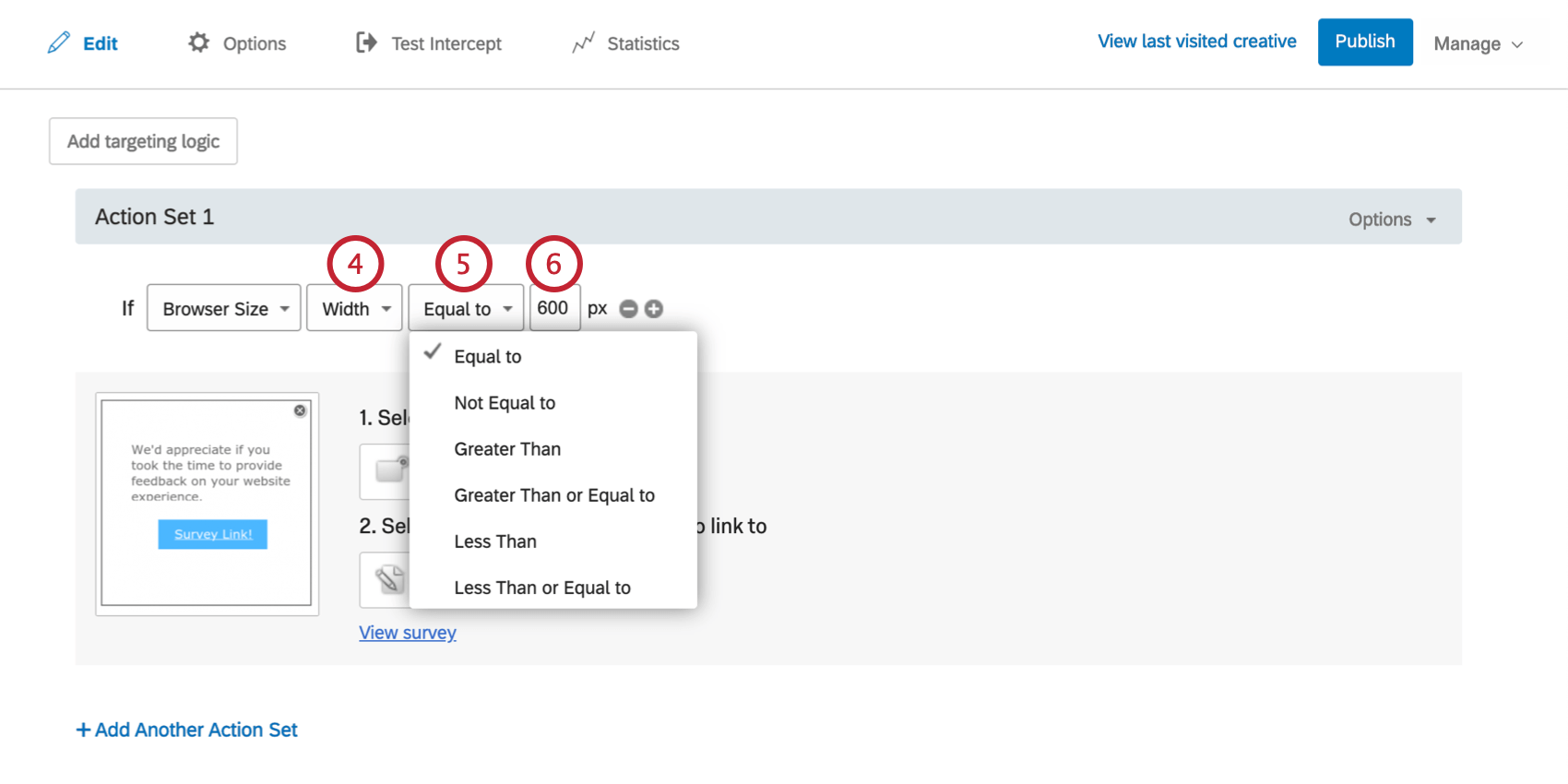Viewport: 1568px width, 784px height.
Task: Close the creative preview with X icon
Action: (300, 410)
